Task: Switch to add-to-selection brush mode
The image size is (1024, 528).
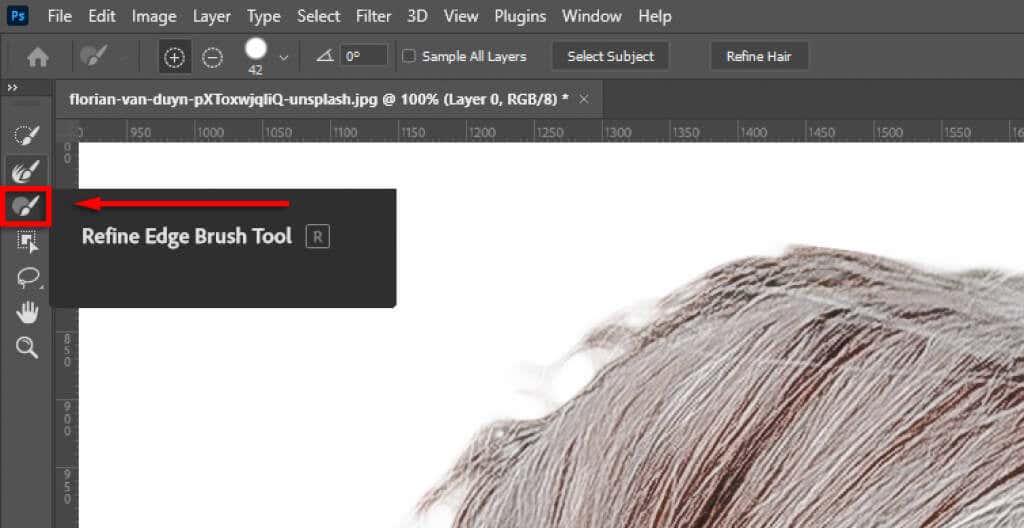Action: (174, 57)
